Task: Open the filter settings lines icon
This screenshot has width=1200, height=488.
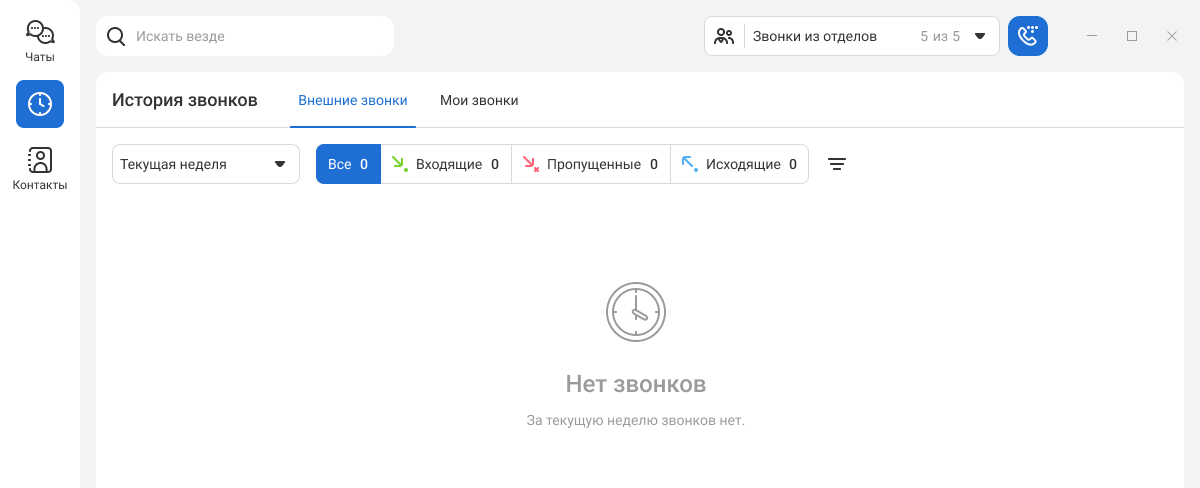Action: (838, 164)
